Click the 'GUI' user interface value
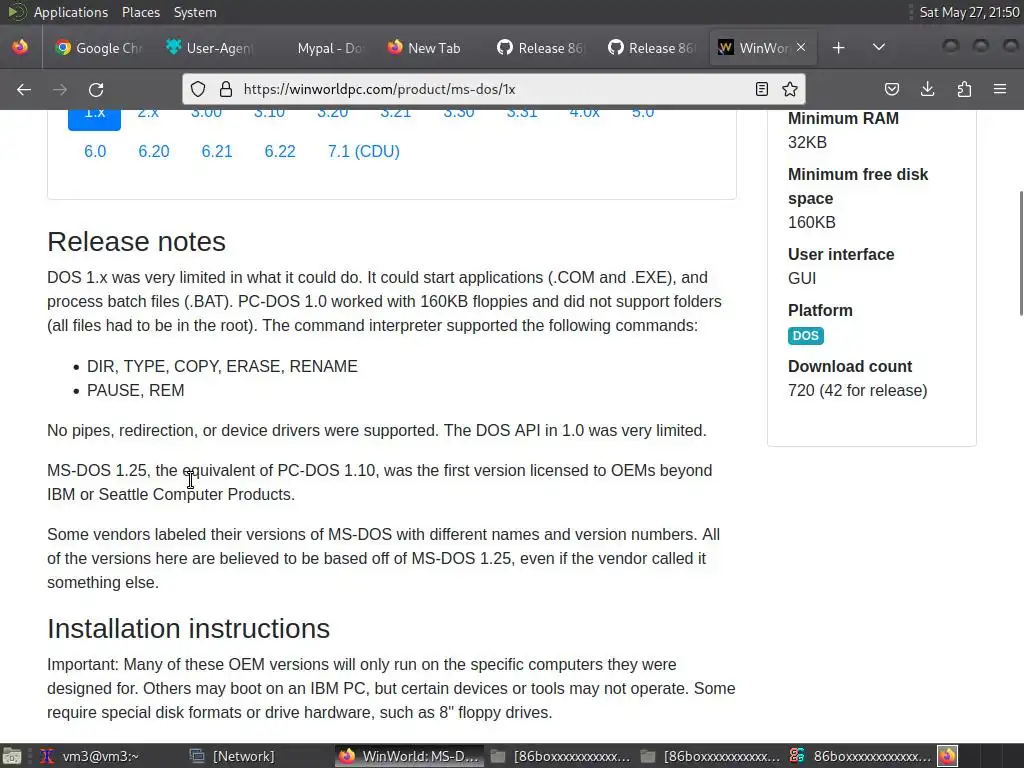The width and height of the screenshot is (1024, 768). (x=802, y=278)
